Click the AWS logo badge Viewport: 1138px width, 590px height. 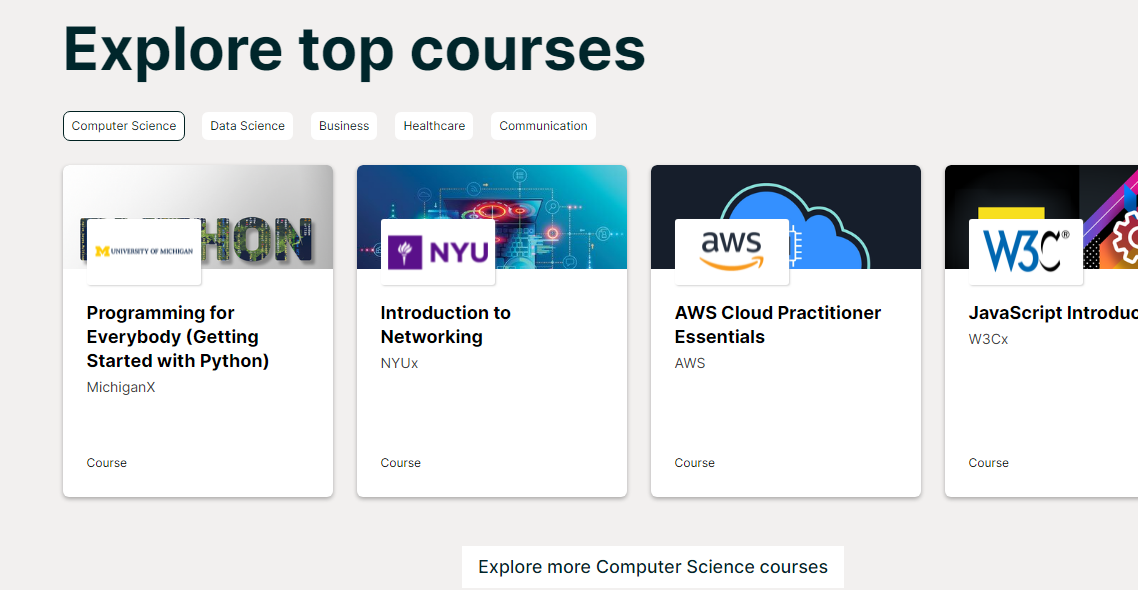tap(732, 252)
